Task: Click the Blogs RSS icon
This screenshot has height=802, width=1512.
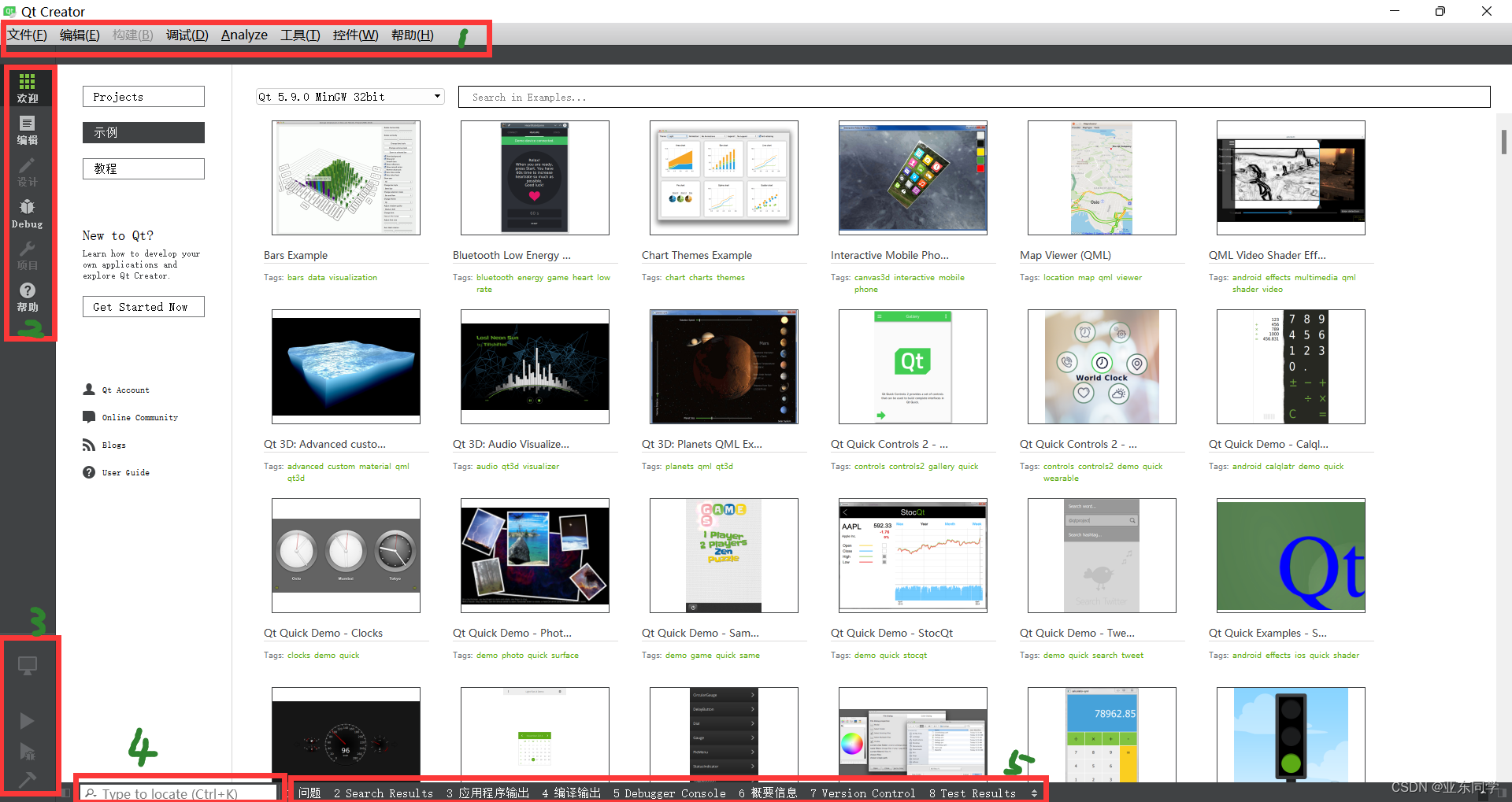Action: click(89, 445)
